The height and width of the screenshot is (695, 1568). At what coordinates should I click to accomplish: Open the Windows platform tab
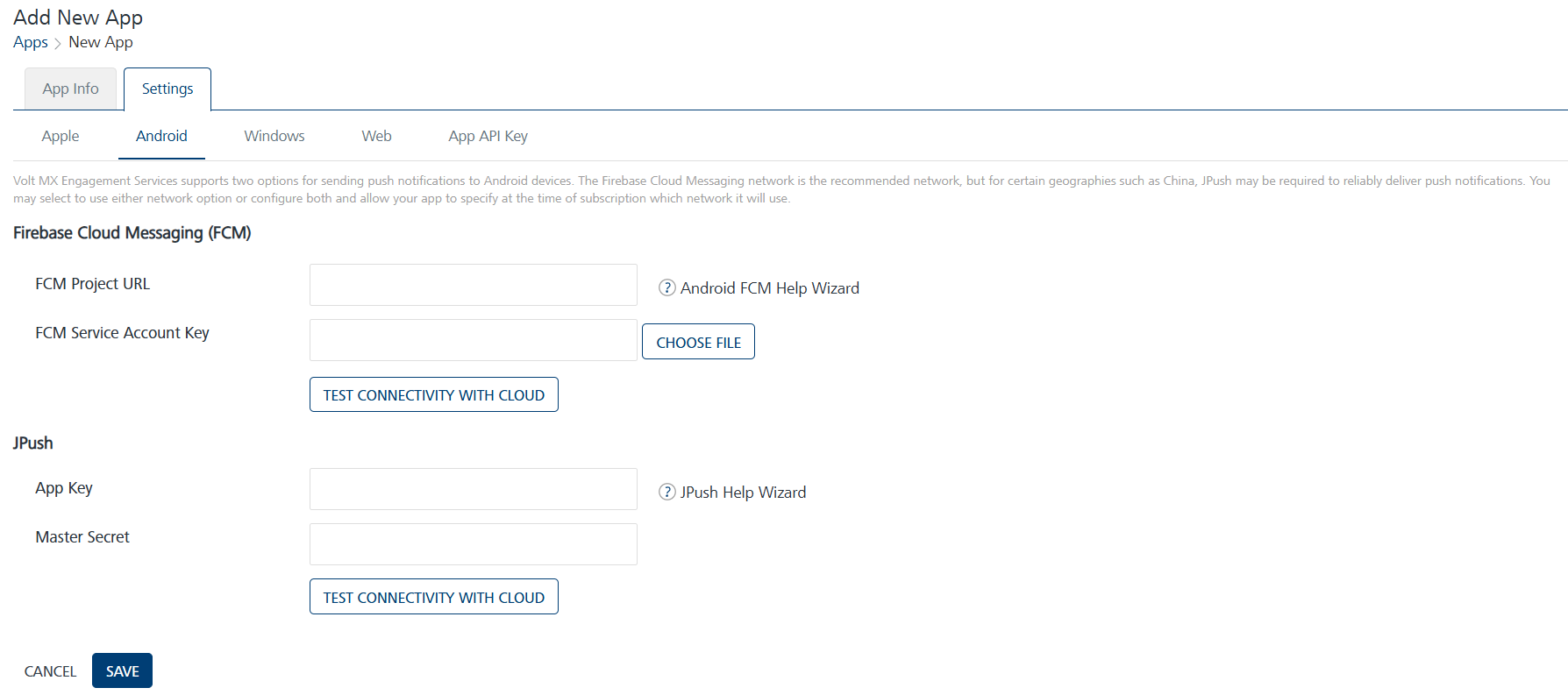[274, 136]
